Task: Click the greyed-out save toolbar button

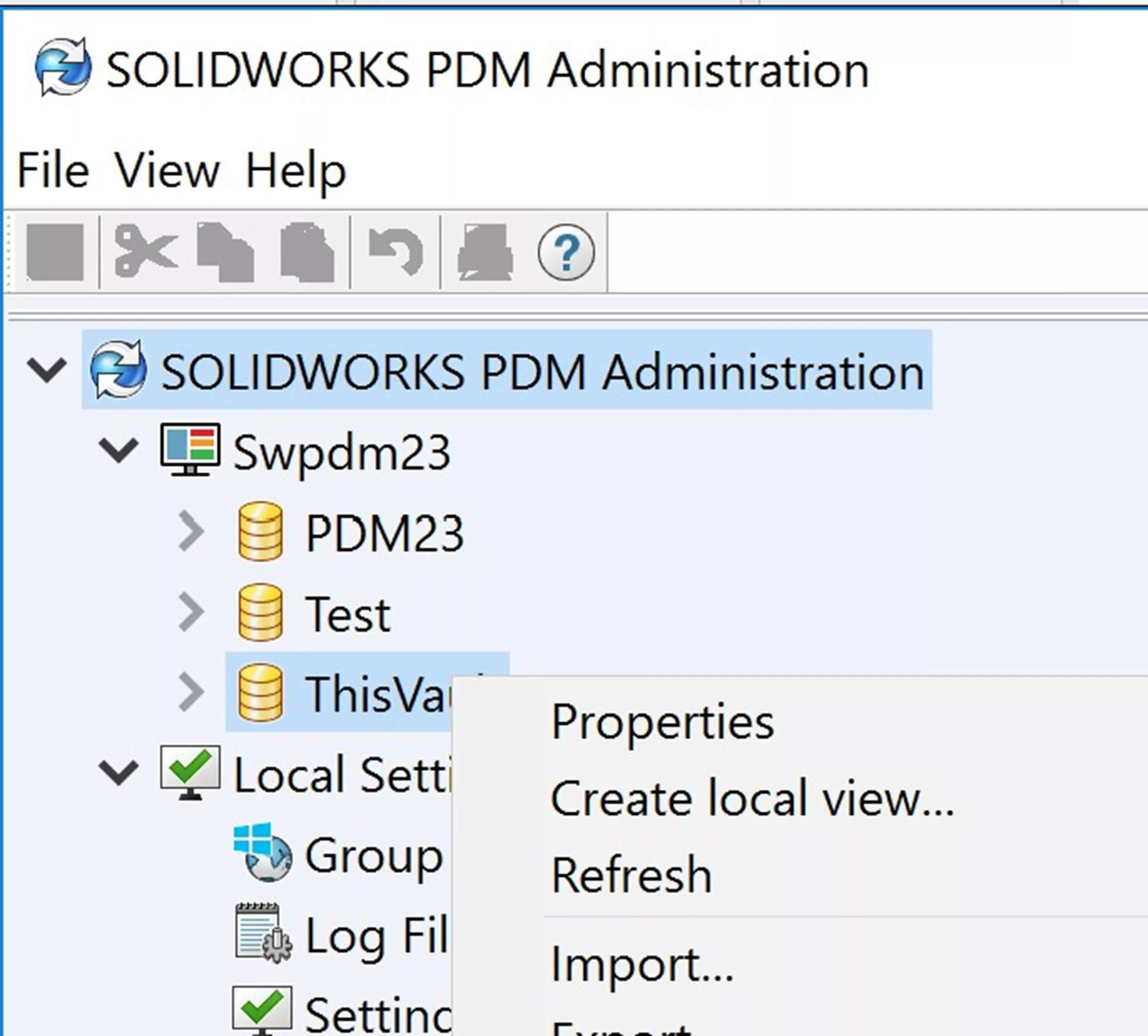Action: point(55,252)
